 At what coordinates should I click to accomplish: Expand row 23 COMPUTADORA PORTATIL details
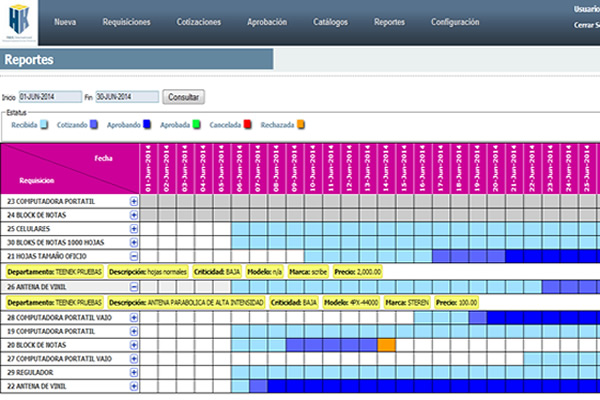[134, 202]
